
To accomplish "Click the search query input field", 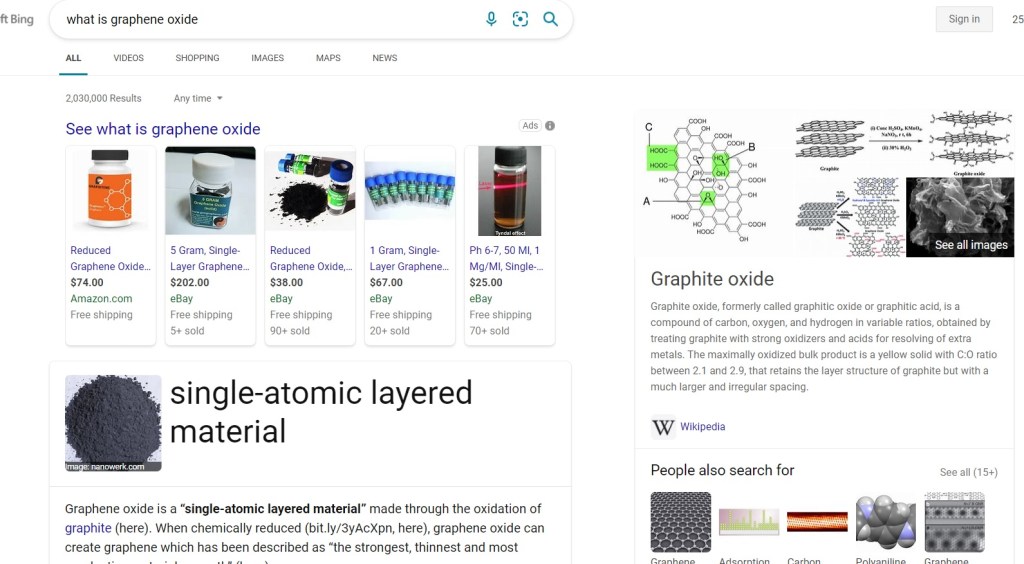I will tap(260, 19).
